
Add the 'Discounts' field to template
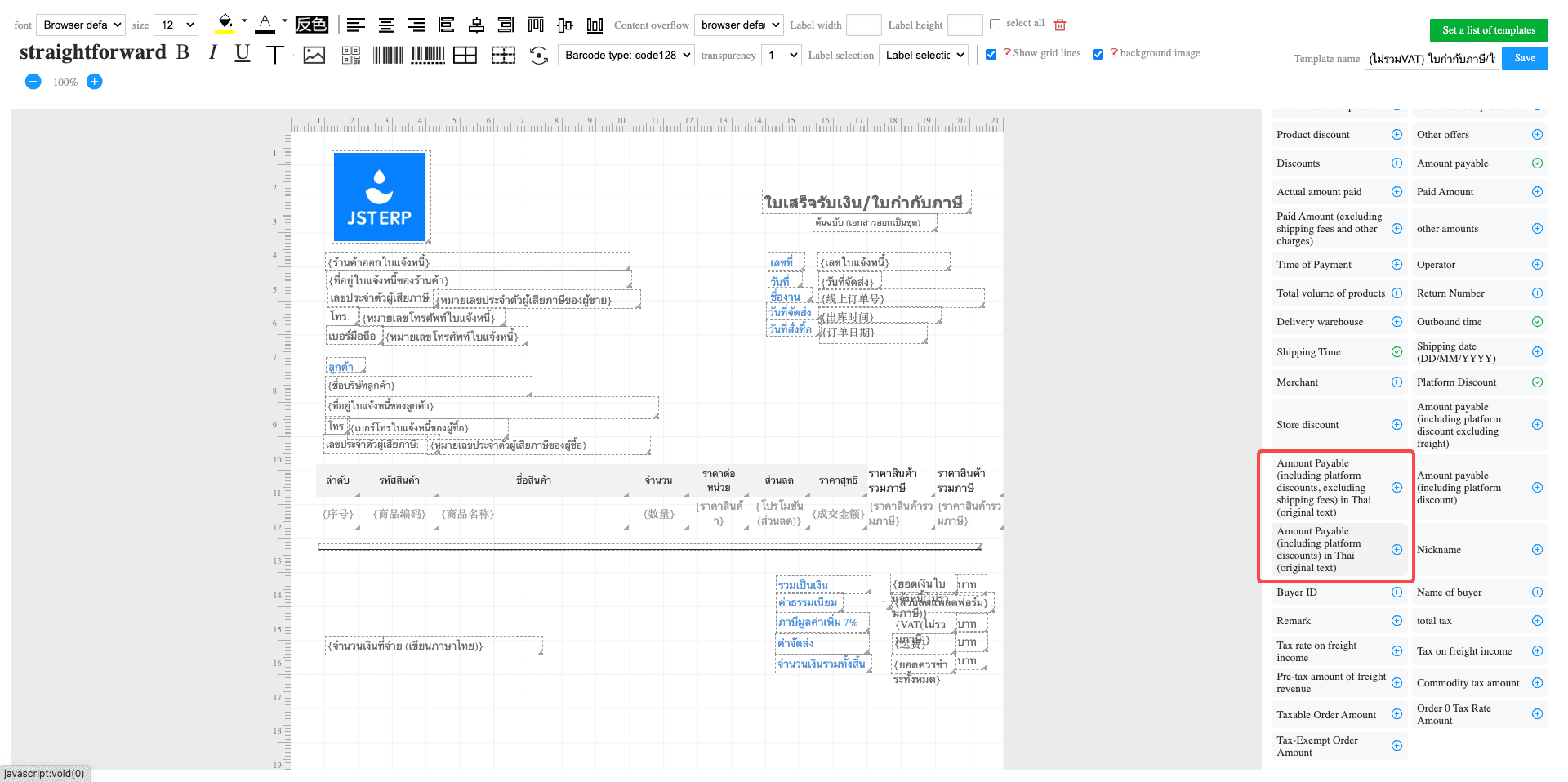1396,163
